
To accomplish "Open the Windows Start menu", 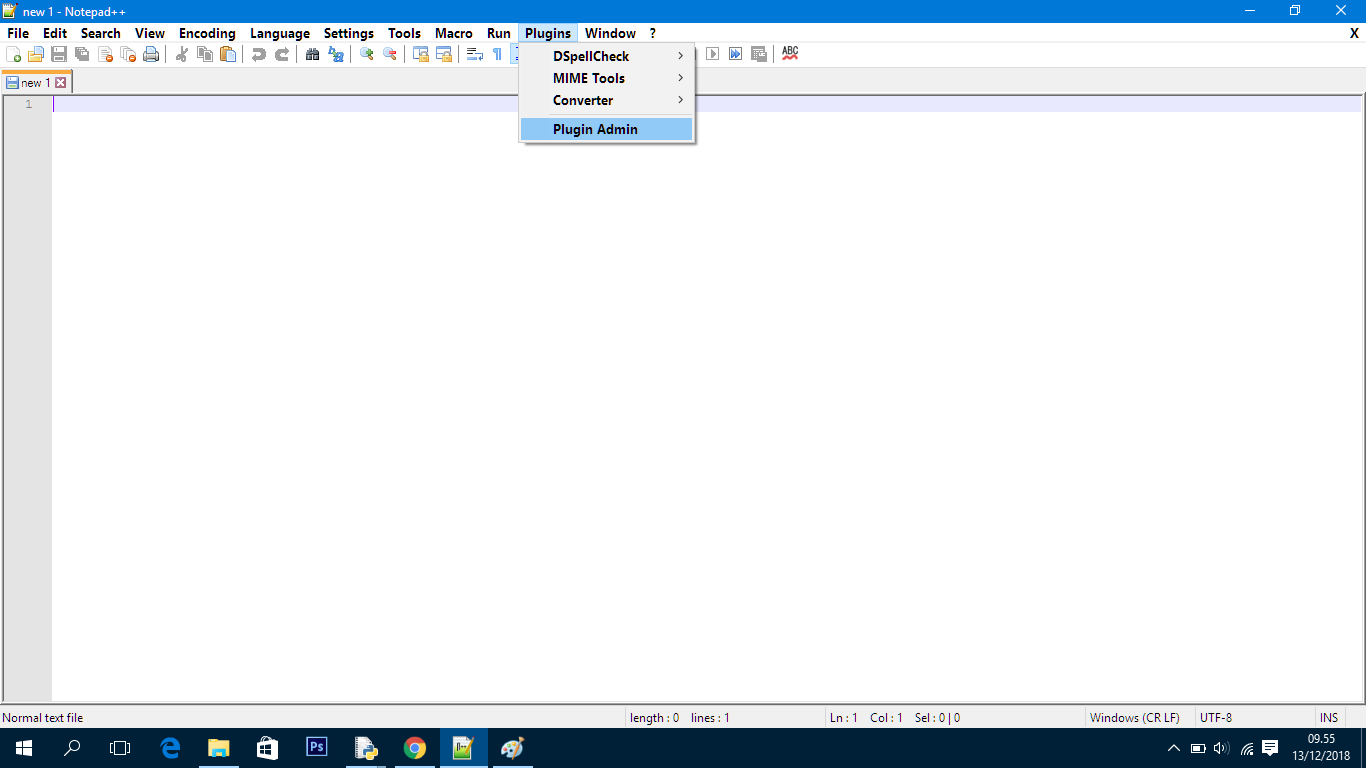I will 24,748.
